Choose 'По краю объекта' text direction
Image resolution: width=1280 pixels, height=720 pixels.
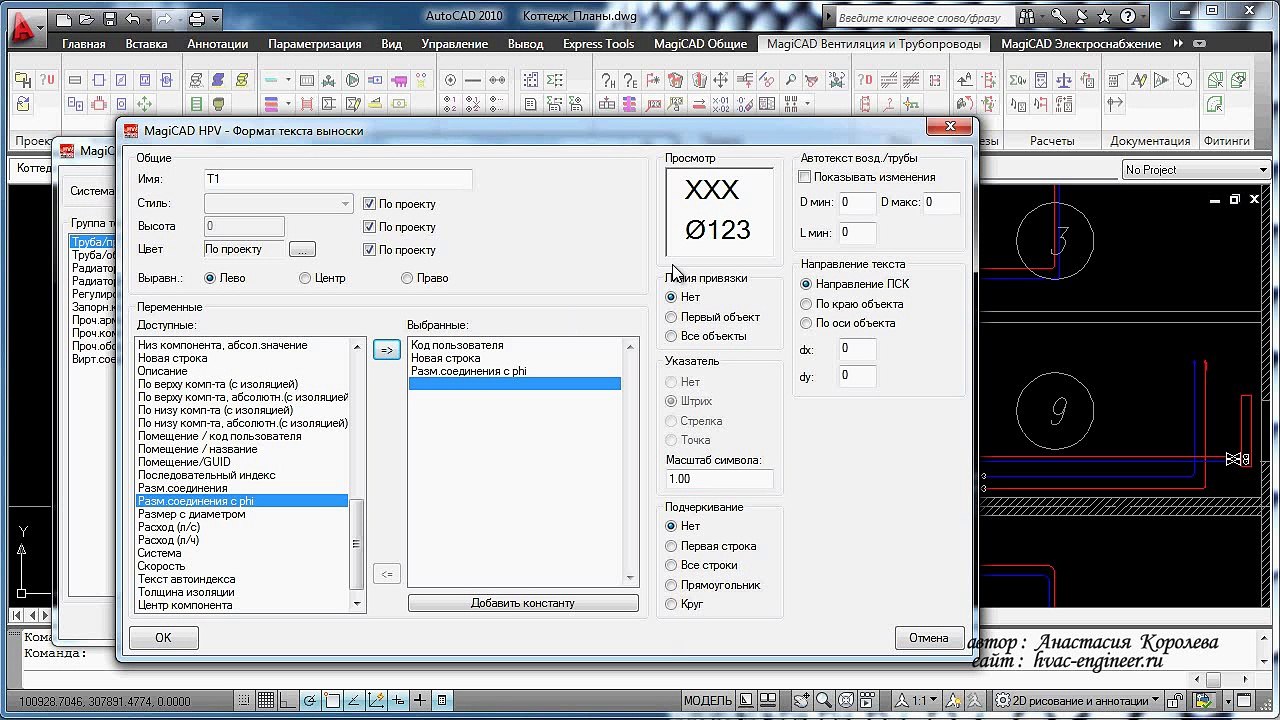(806, 304)
